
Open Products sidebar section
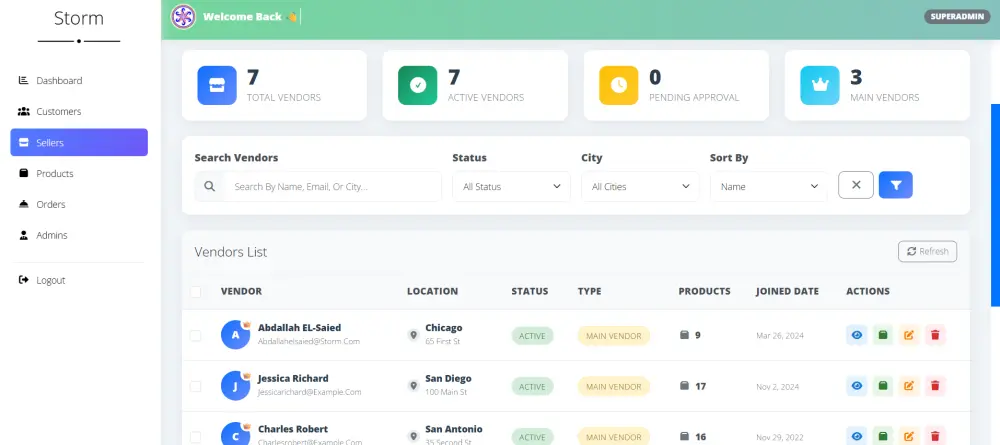79,173
